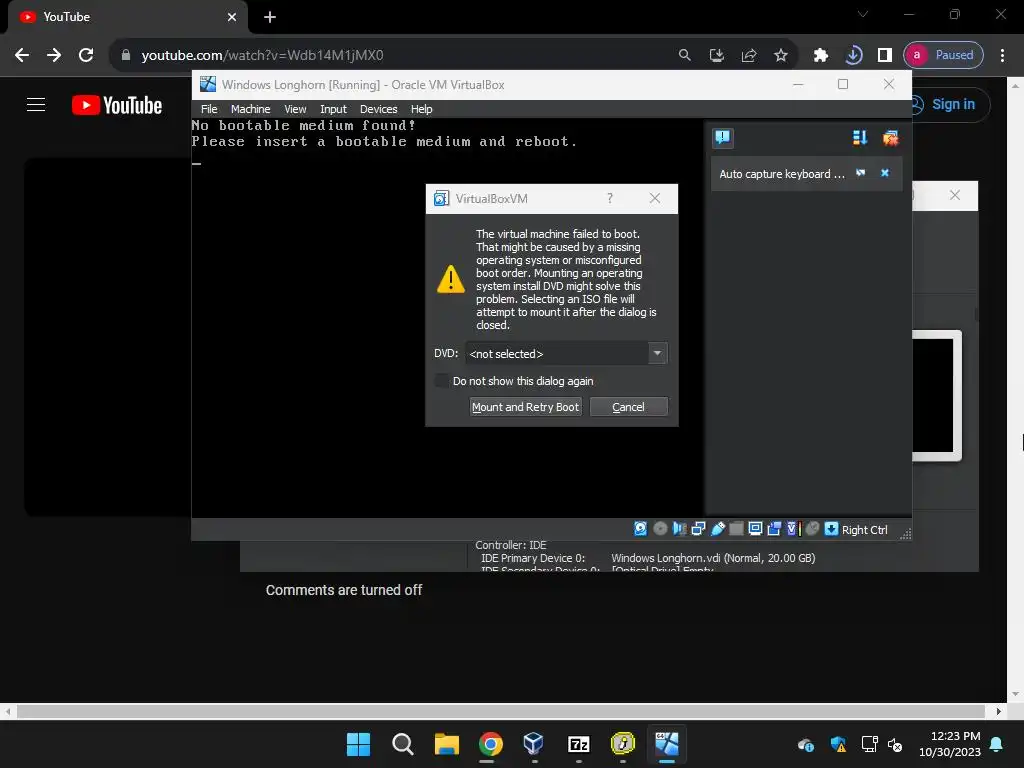1024x768 pixels.
Task: Open Chrome three-dot menu
Action: 1002,55
